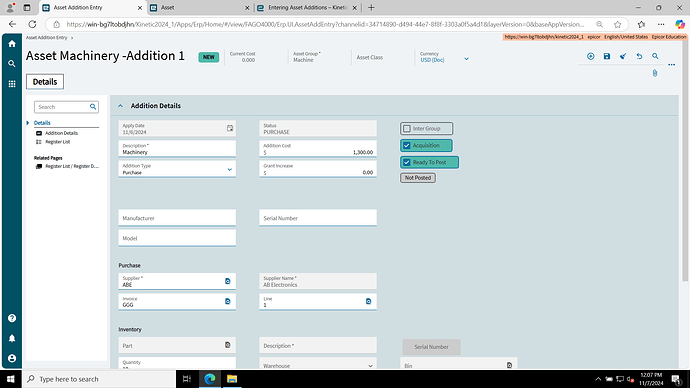
Task: Check the Inter Group checkbox
Action: coord(407,128)
